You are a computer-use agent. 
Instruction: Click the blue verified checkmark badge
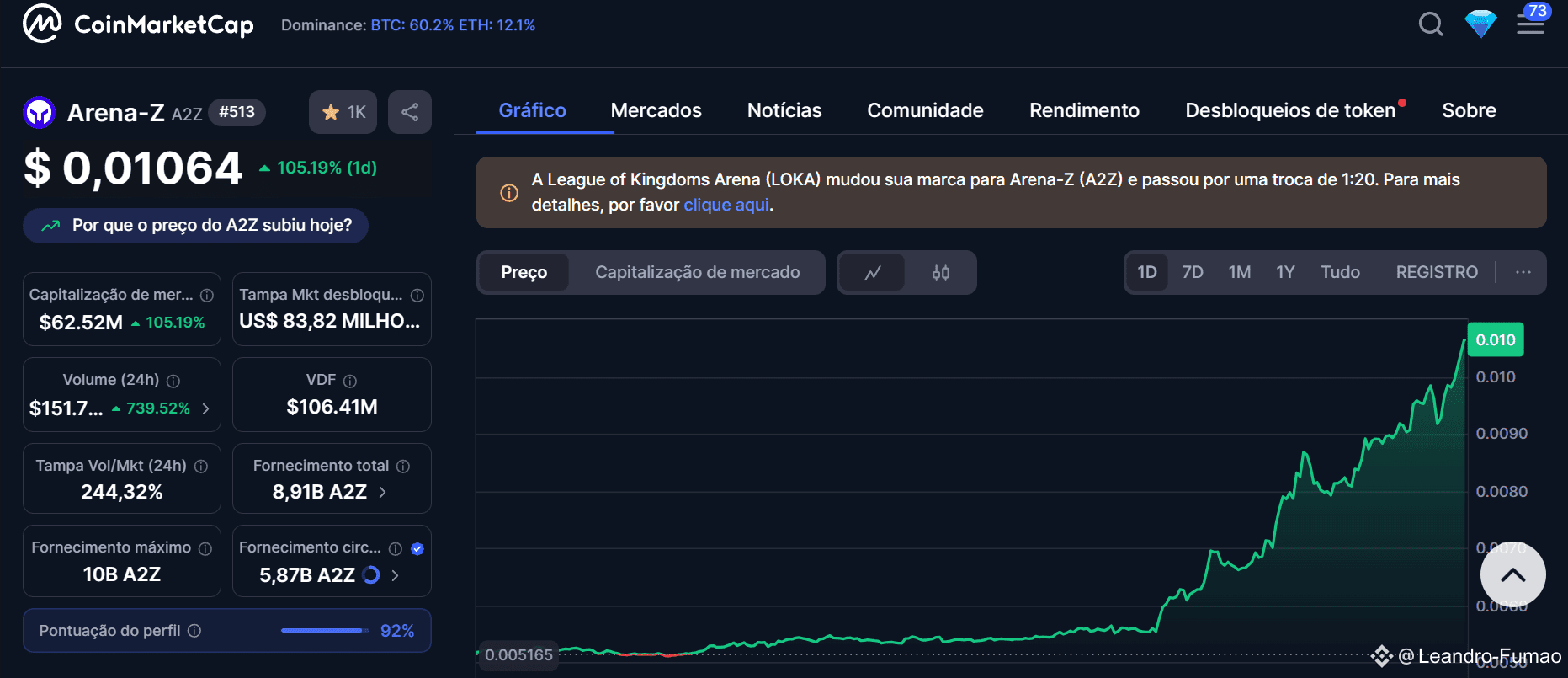[417, 549]
